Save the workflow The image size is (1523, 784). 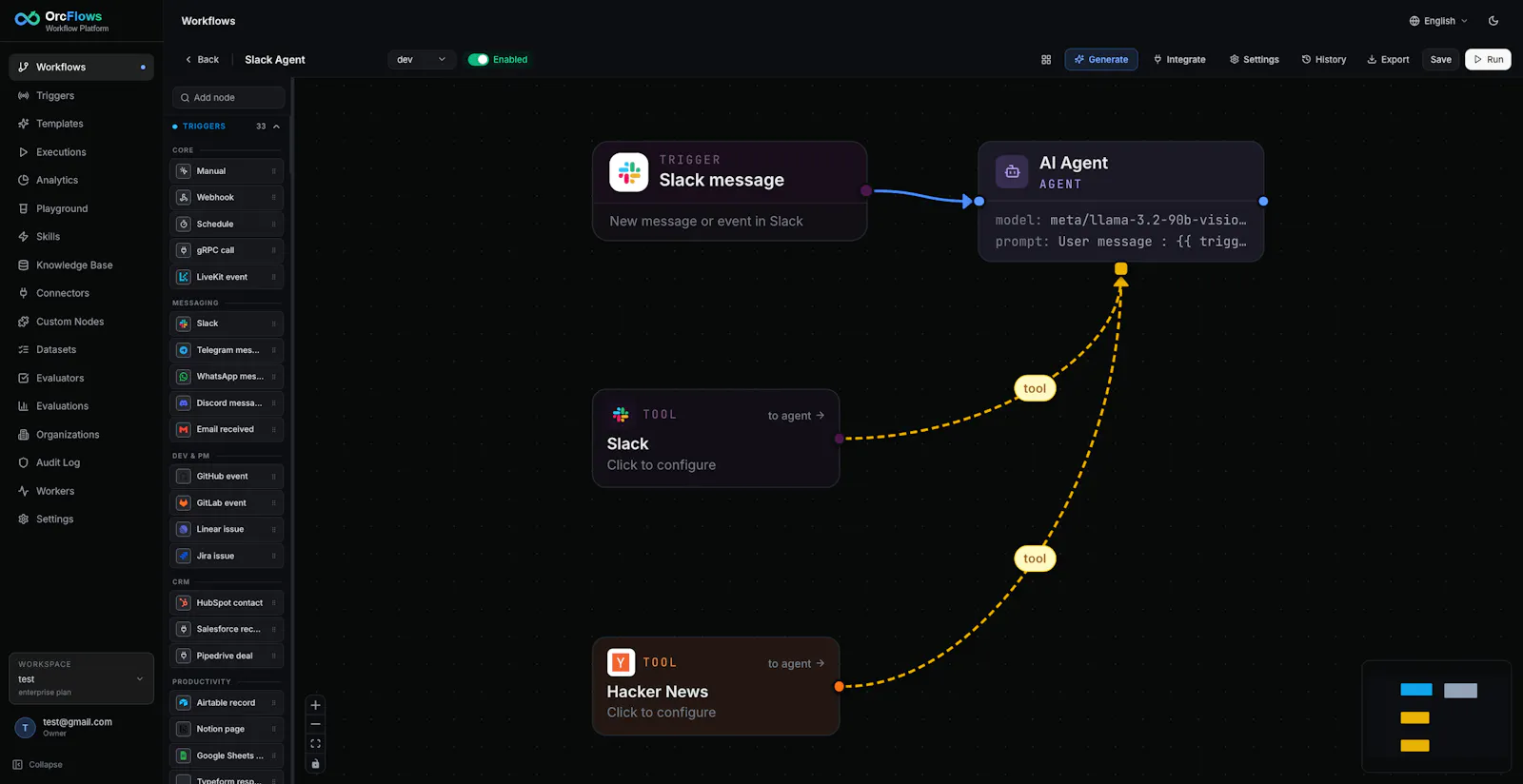(x=1441, y=59)
